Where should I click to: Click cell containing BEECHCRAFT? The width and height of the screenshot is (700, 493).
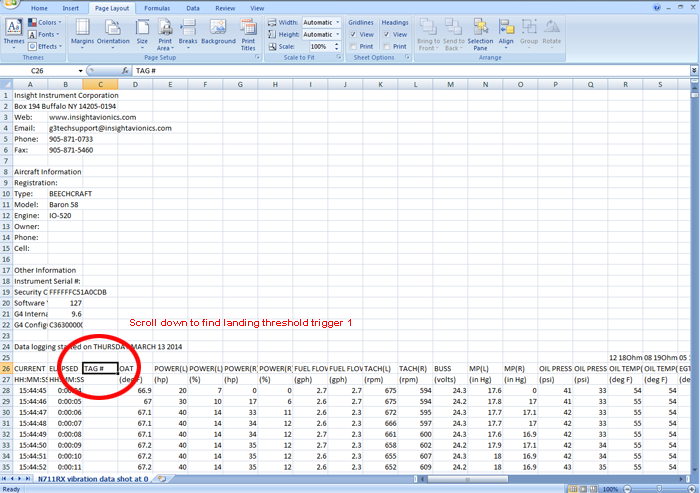[65, 193]
